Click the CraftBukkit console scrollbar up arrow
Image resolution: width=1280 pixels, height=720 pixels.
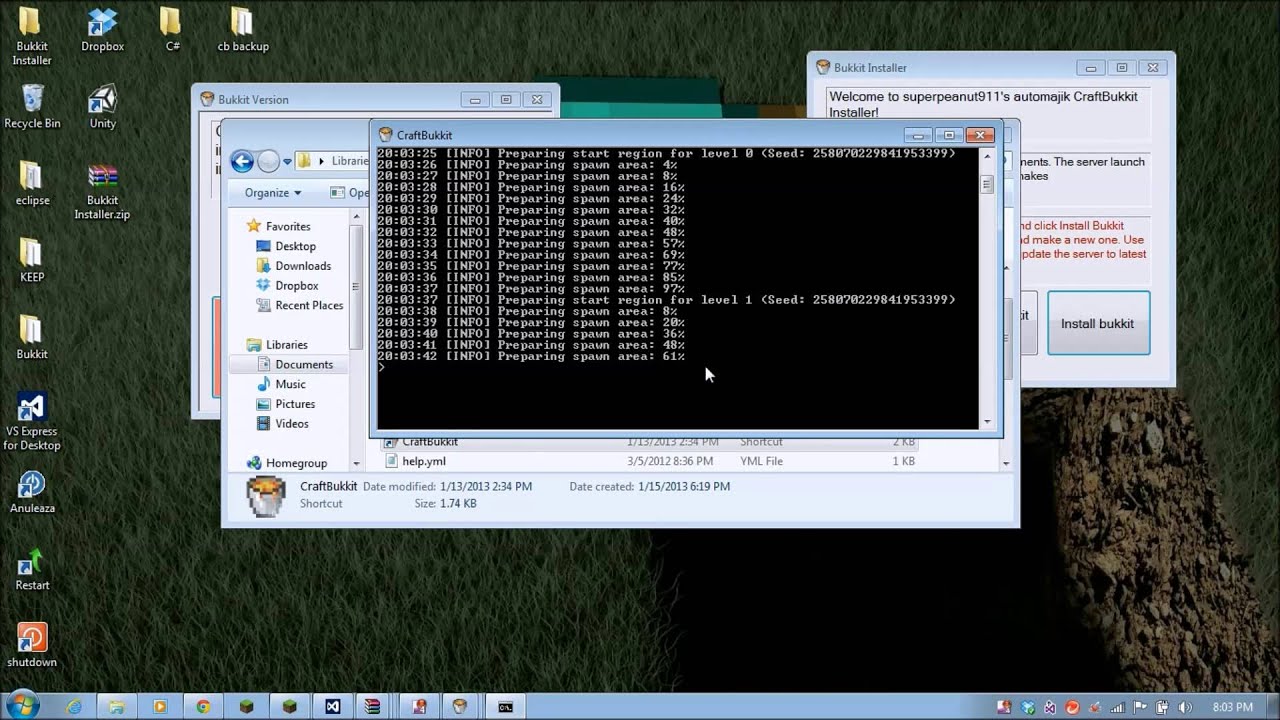(987, 156)
